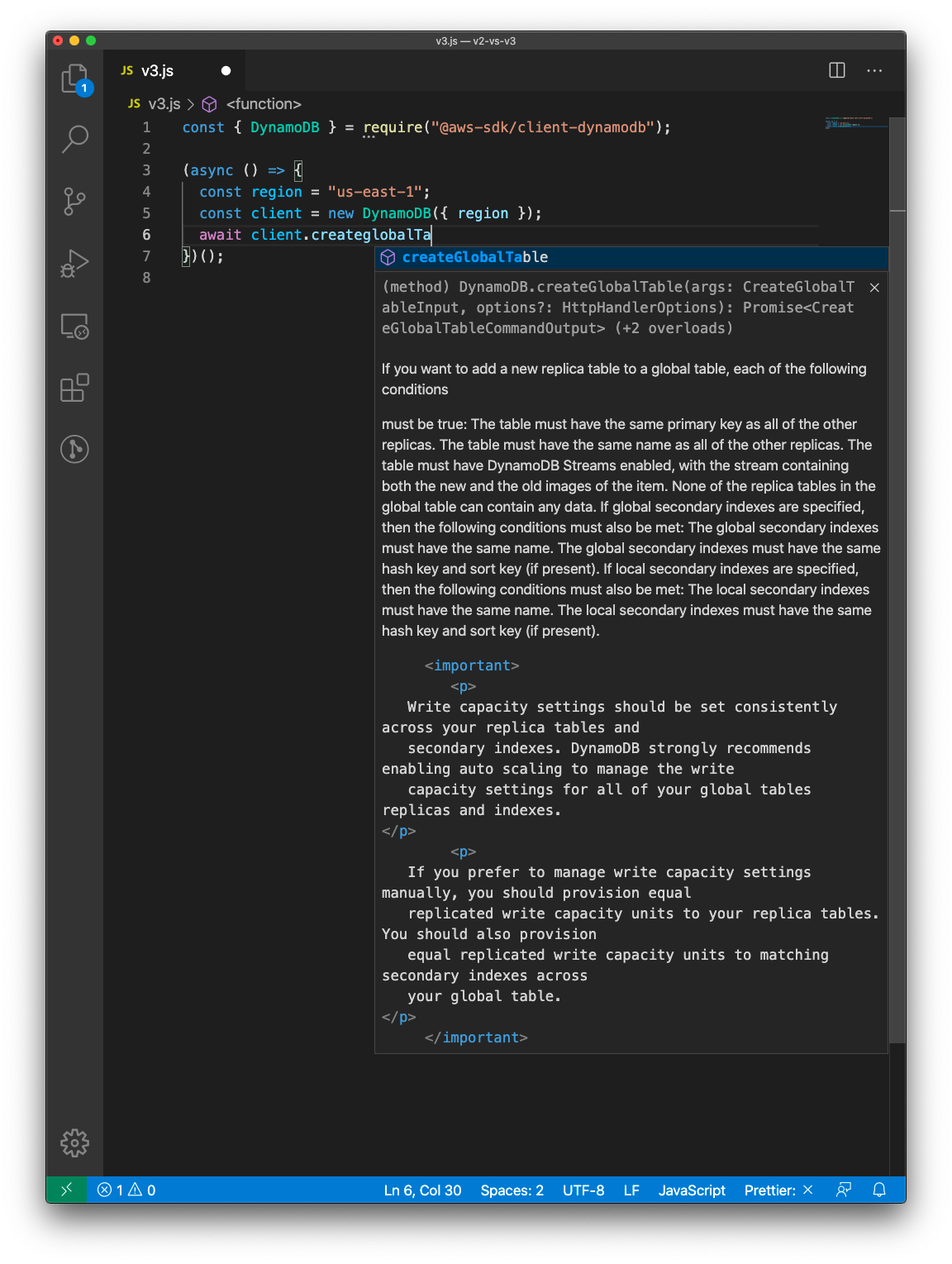Open the Remote Explorer view

click(x=74, y=327)
